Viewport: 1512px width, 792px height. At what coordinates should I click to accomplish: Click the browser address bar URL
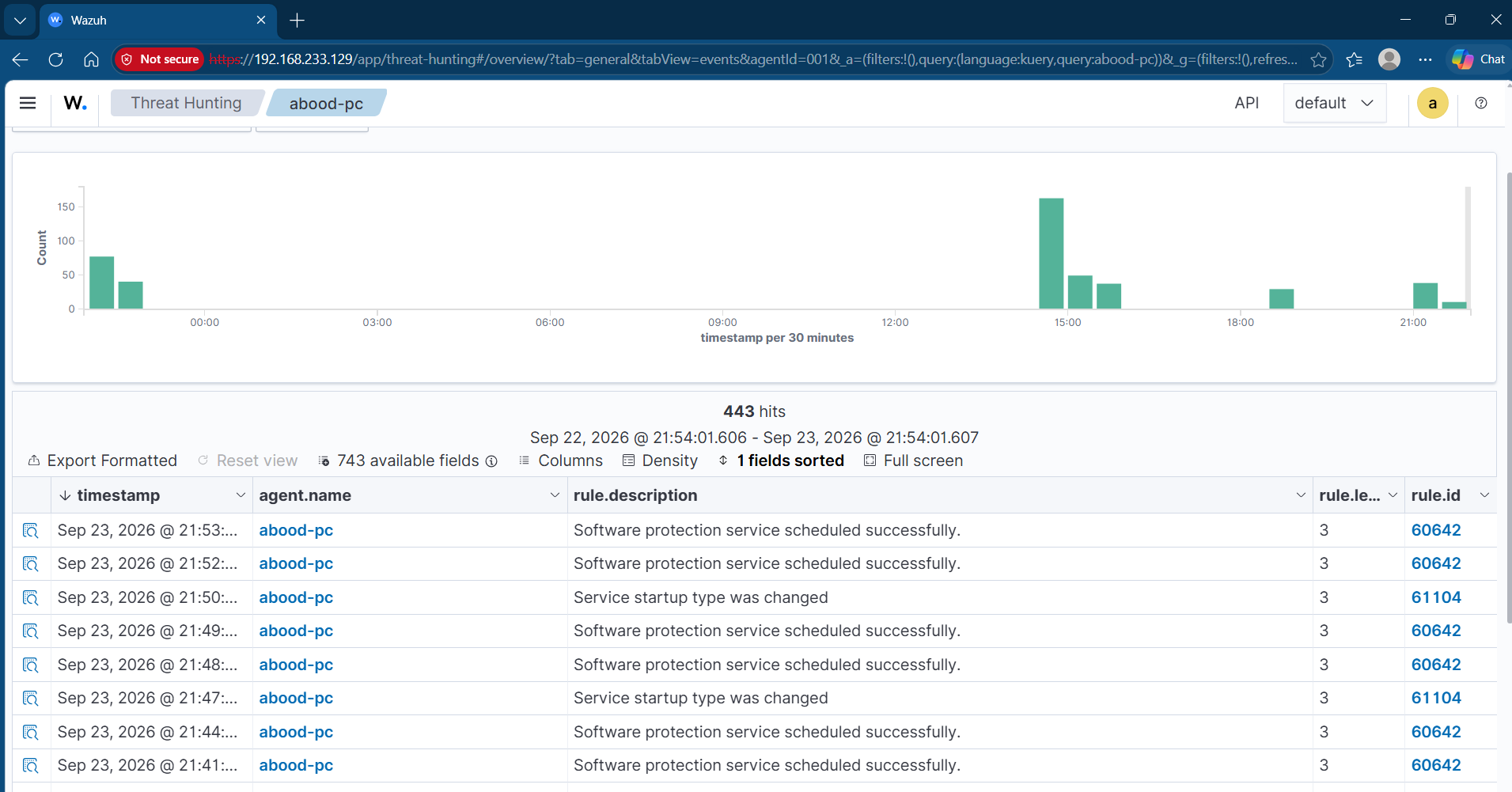click(x=752, y=59)
